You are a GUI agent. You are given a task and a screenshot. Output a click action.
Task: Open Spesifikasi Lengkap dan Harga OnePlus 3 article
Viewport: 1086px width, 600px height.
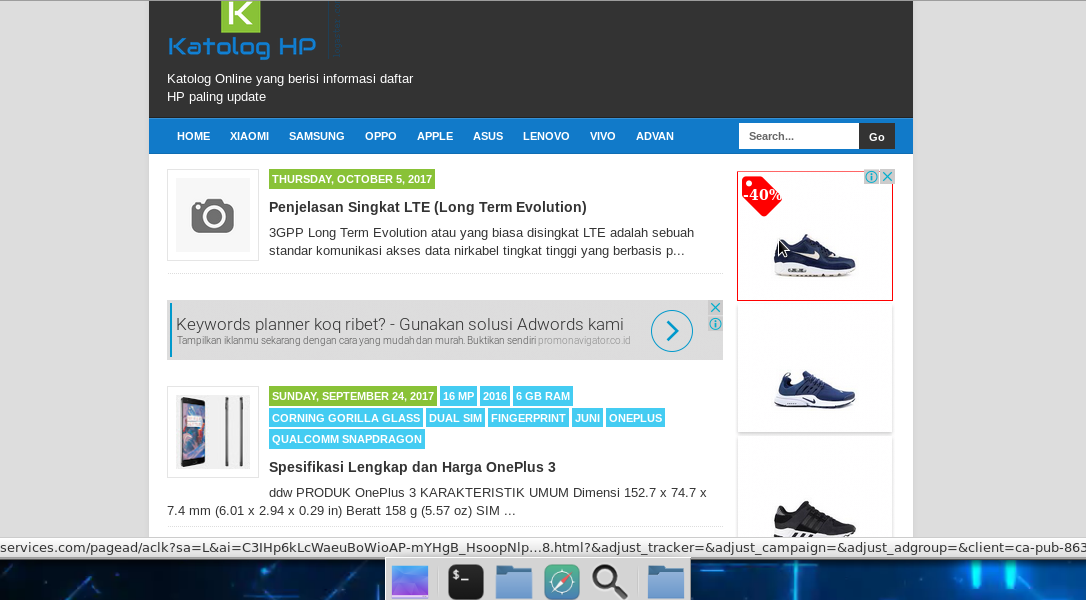[412, 467]
